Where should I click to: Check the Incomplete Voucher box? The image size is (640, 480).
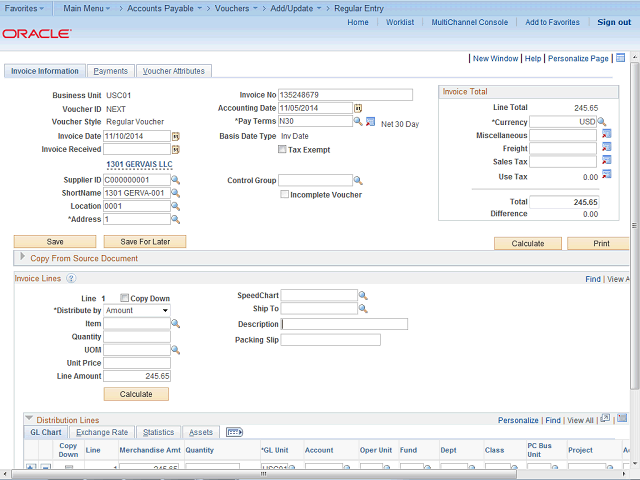tap(285, 194)
